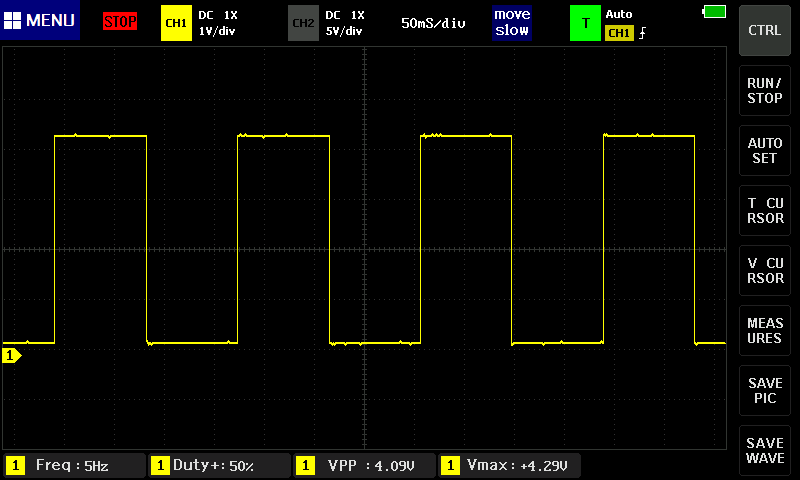Select the CH1 ground level marker
Image resolution: width=800 pixels, height=480 pixels.
coord(12,356)
